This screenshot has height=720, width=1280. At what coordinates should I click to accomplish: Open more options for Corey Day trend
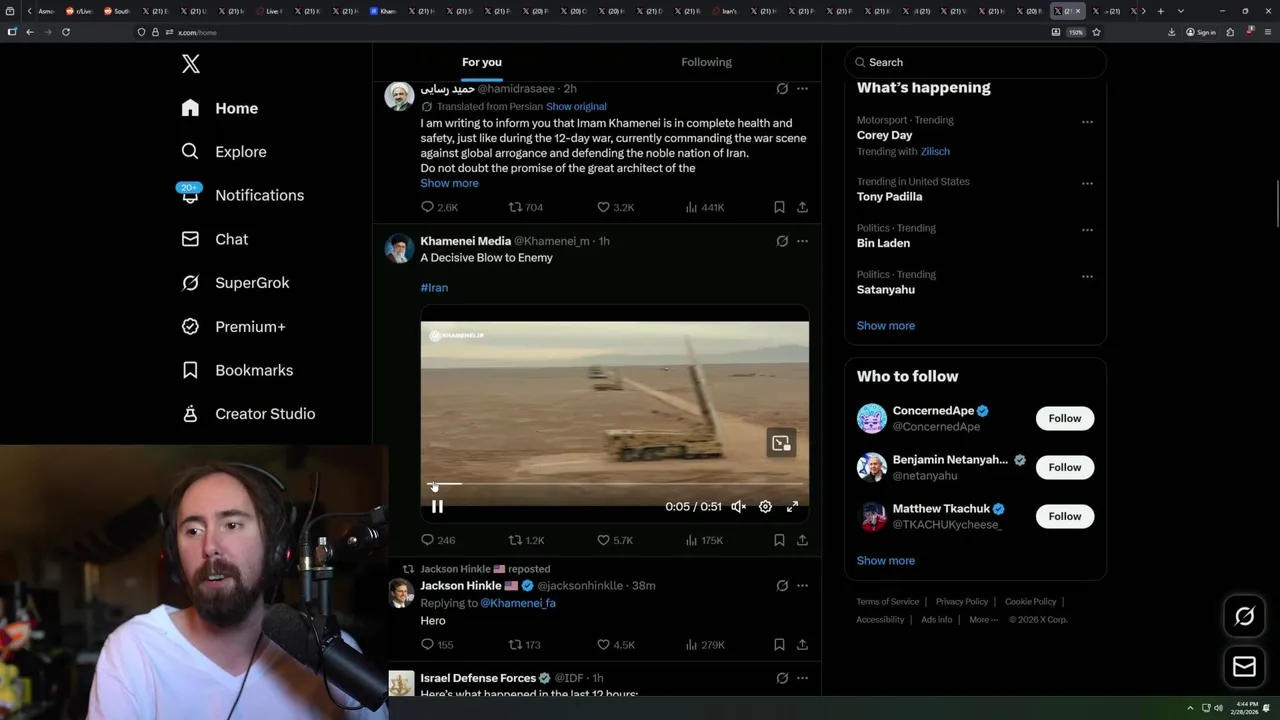(x=1087, y=122)
